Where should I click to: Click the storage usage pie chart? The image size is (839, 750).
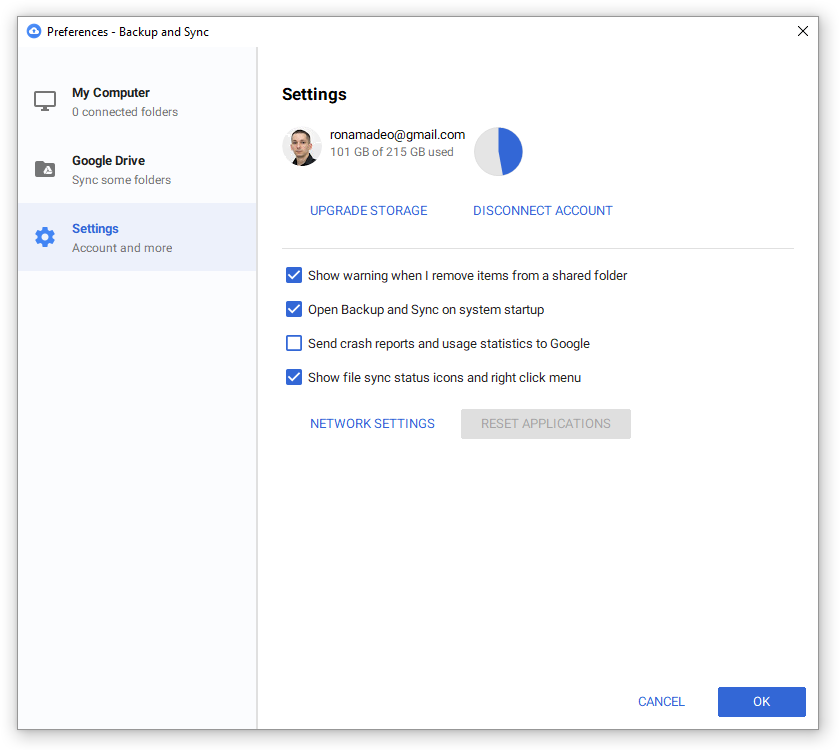pos(498,151)
